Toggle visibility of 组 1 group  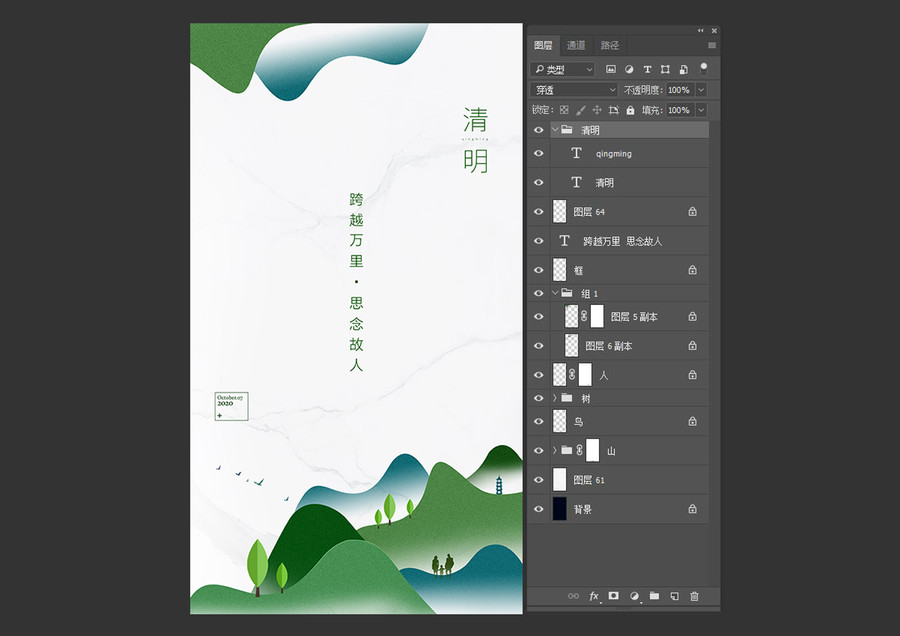pos(538,293)
